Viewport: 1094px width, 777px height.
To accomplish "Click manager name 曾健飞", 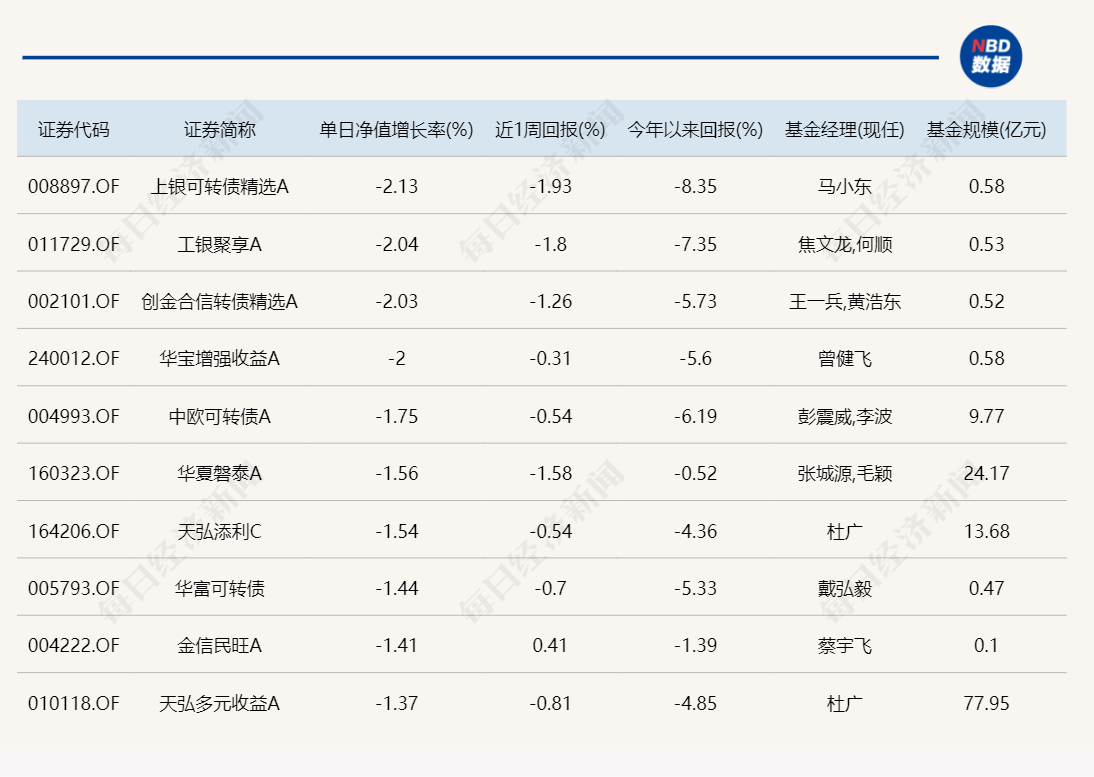I will [x=844, y=359].
